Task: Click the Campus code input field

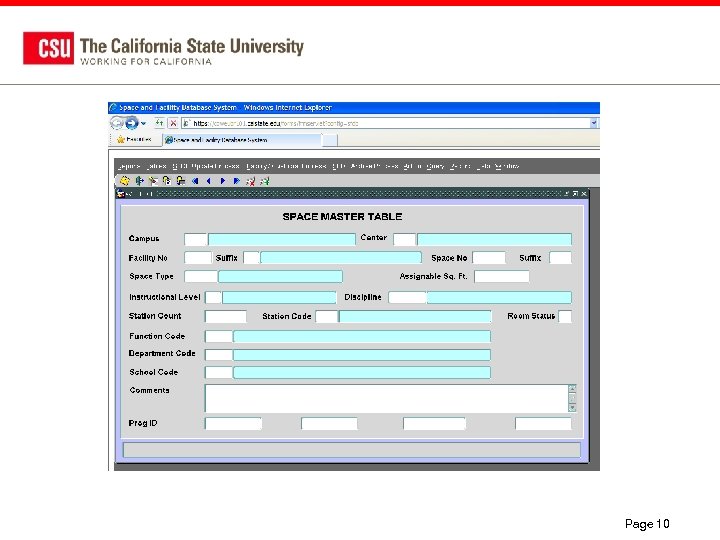Action: coord(196,239)
